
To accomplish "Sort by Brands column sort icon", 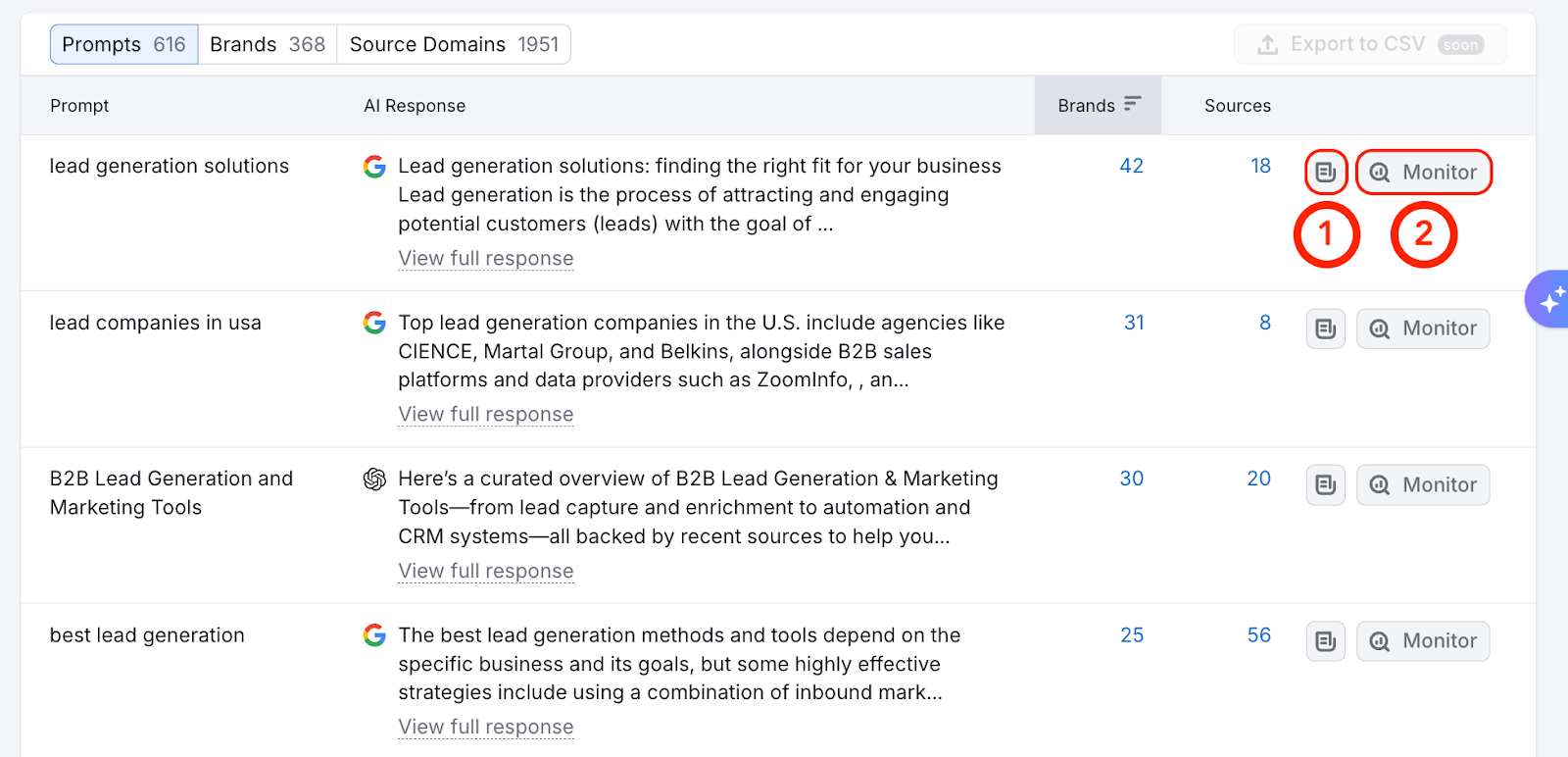I will point(1132,104).
